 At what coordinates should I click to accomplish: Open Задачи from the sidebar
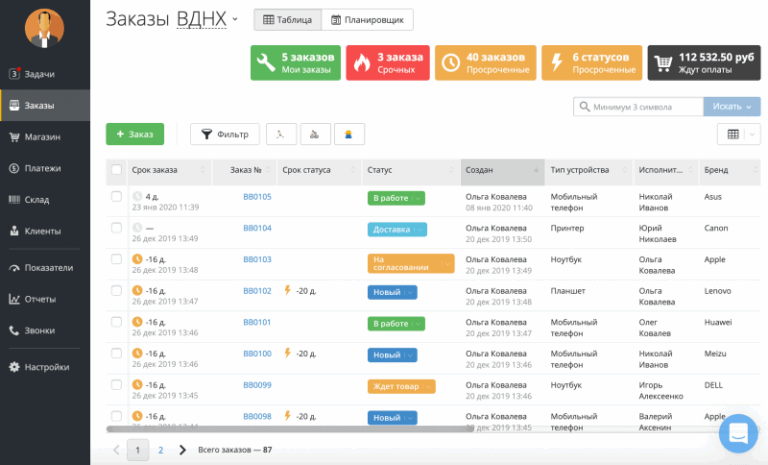point(40,74)
